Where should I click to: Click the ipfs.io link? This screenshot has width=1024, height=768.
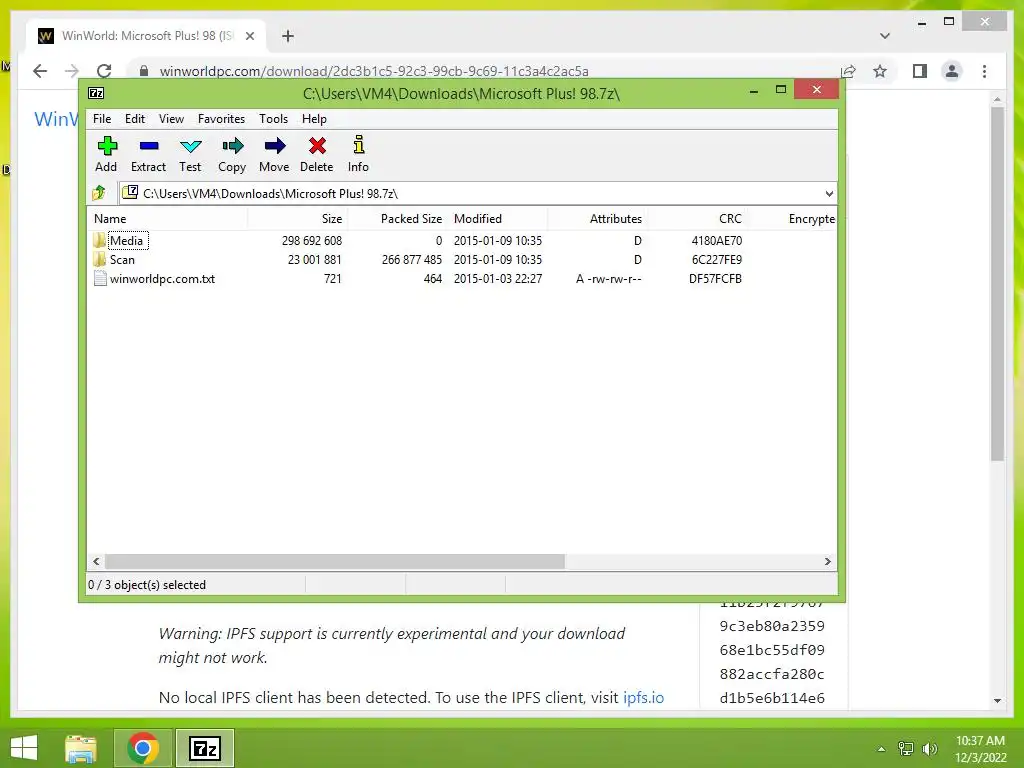click(643, 697)
